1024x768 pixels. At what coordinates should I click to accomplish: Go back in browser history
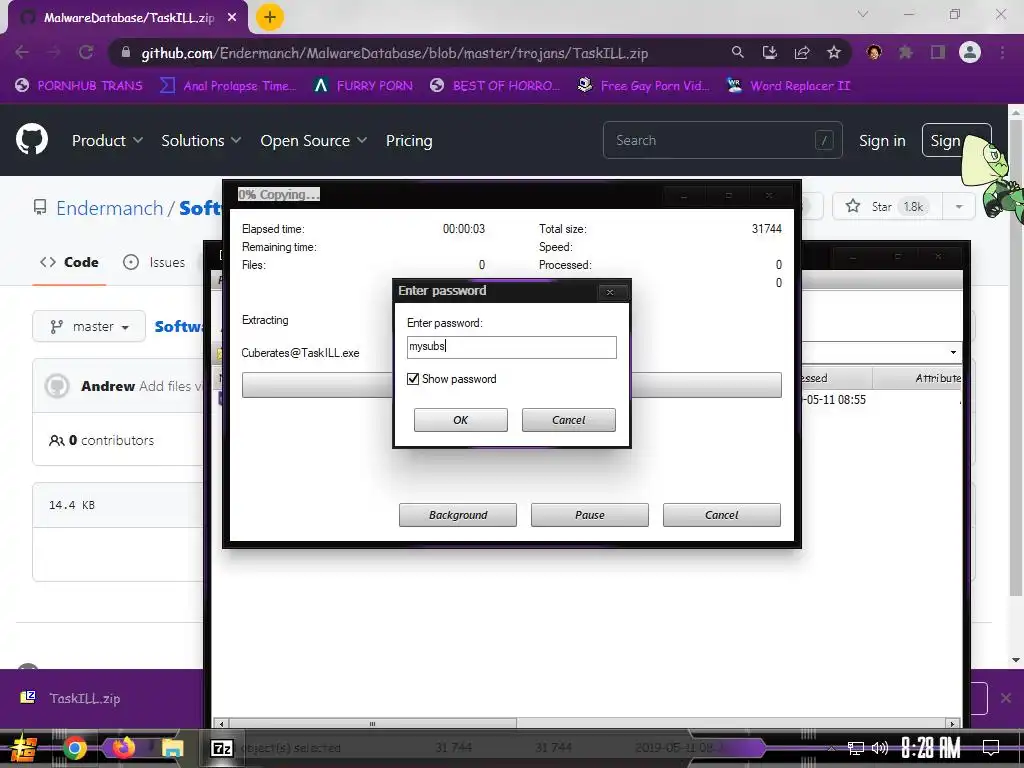pyautogui.click(x=22, y=52)
